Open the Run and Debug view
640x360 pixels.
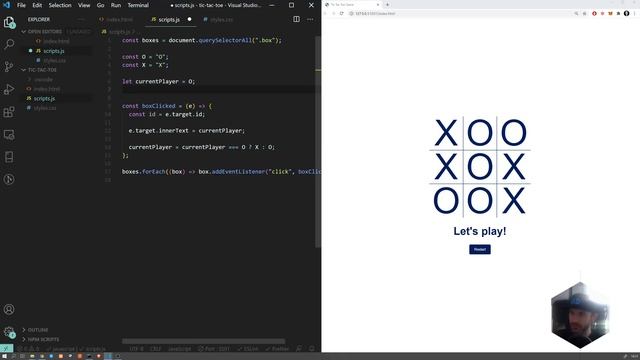9,89
